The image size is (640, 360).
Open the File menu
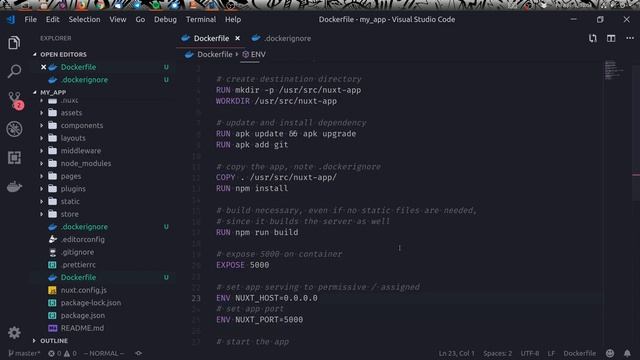[x=30, y=20]
